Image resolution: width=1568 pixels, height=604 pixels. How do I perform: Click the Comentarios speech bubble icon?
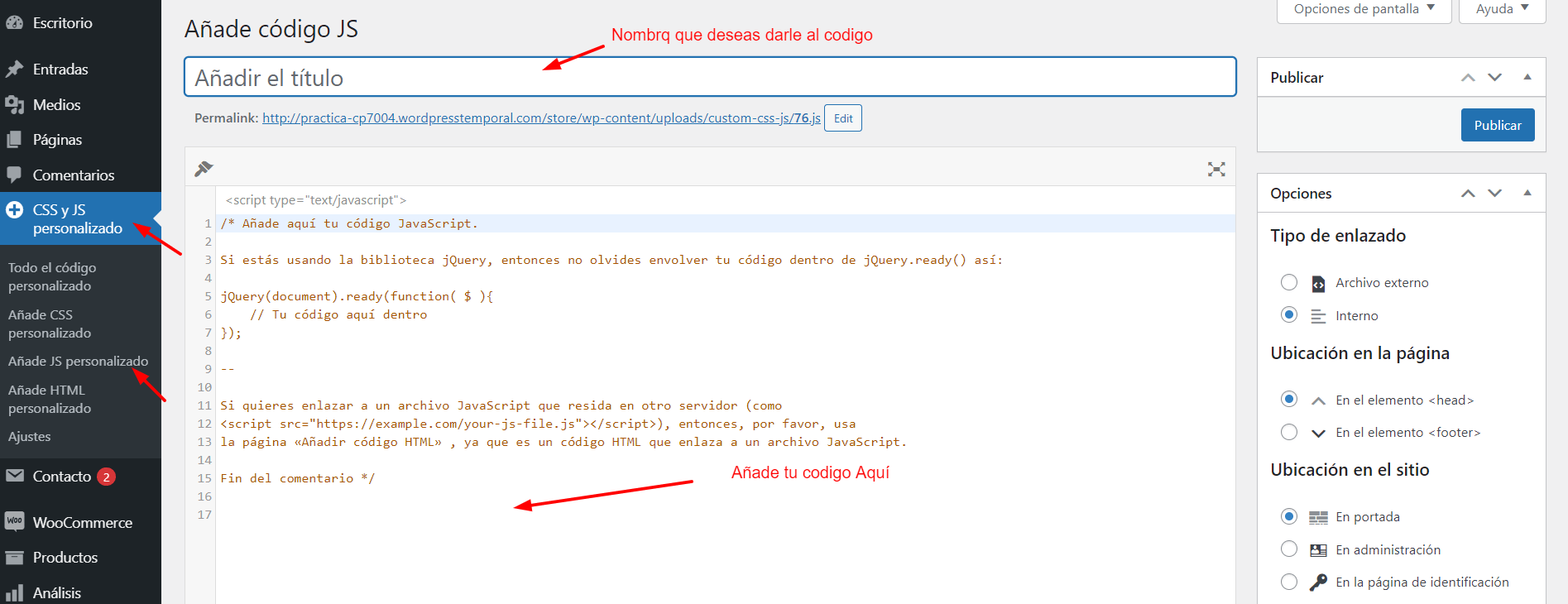14,175
